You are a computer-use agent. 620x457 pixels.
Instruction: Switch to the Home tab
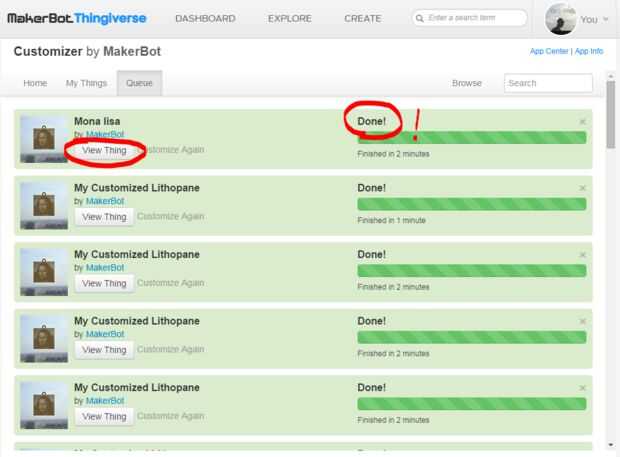[35, 83]
